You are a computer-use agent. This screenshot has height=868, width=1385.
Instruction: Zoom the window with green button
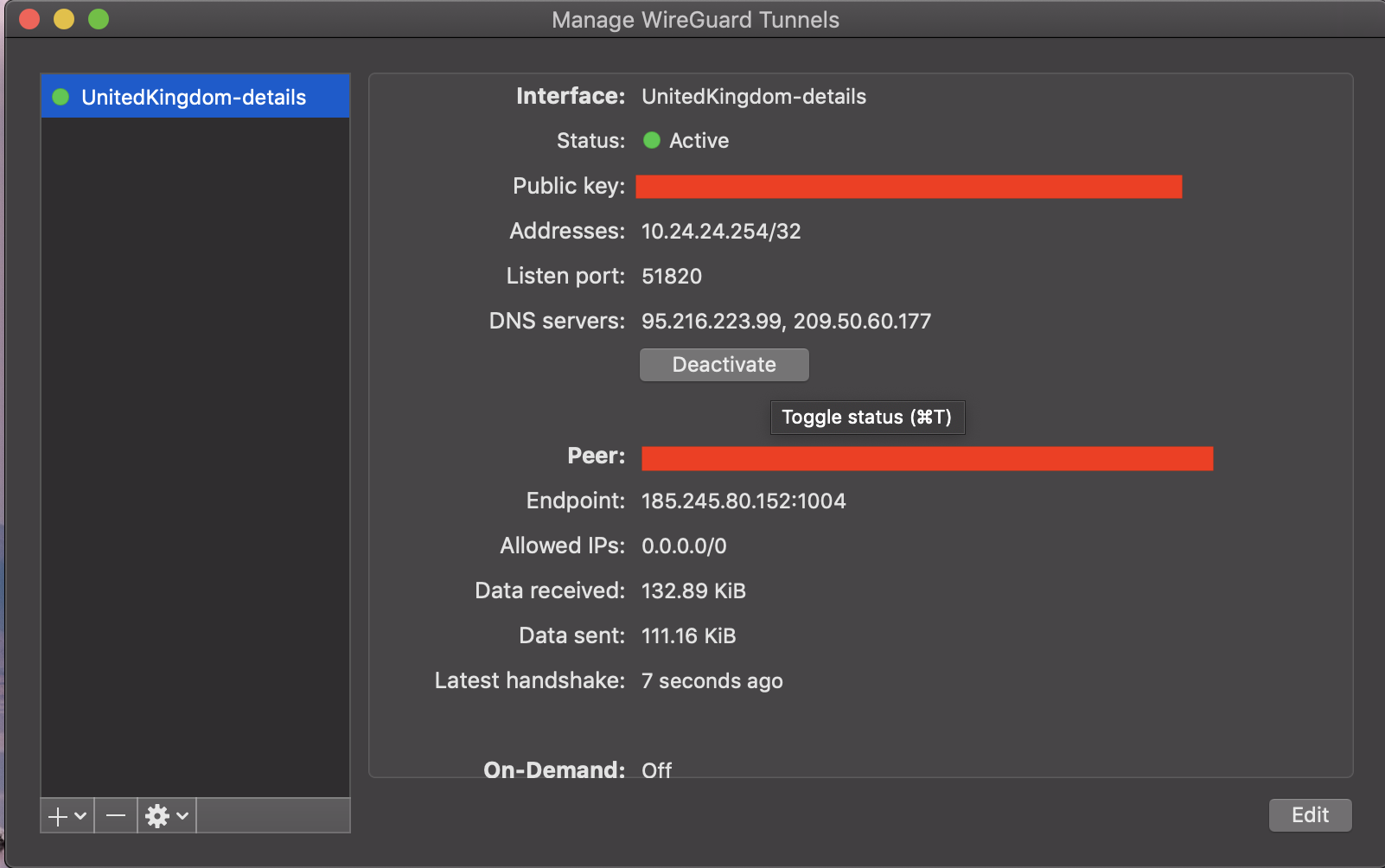[99, 19]
